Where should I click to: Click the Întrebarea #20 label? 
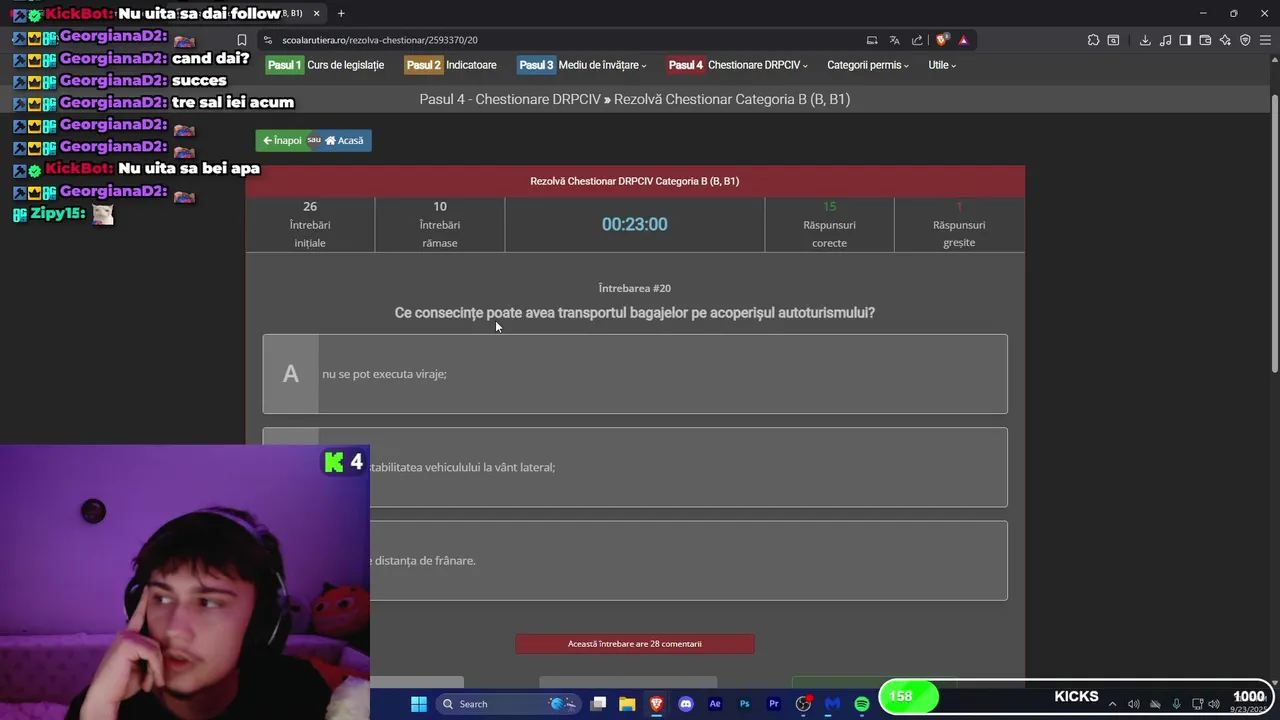(x=635, y=288)
